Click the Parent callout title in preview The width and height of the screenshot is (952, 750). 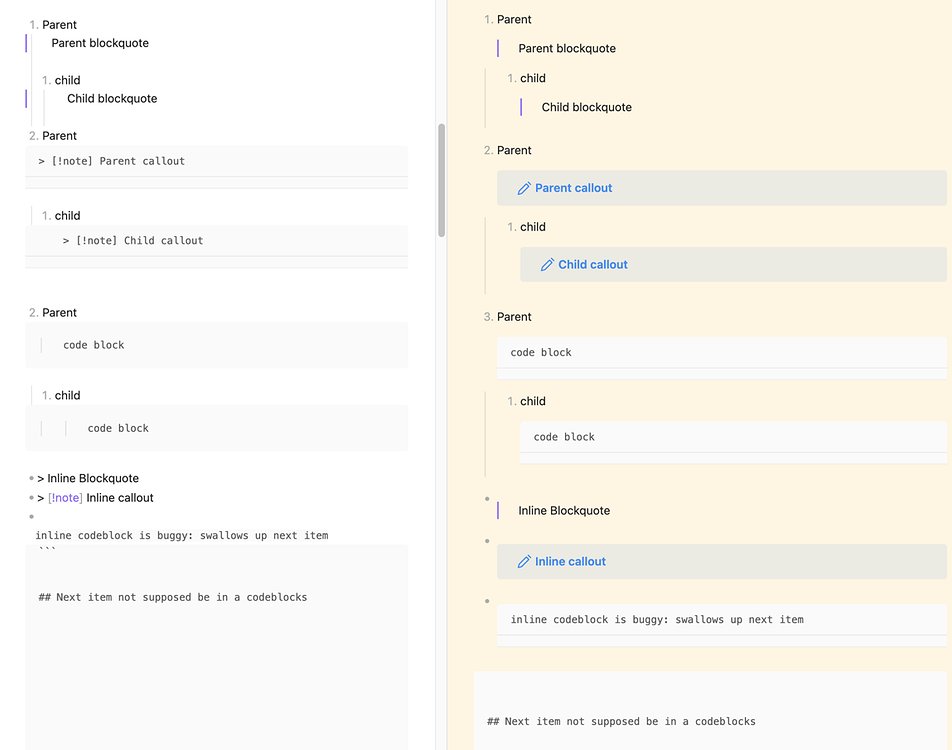pos(573,188)
